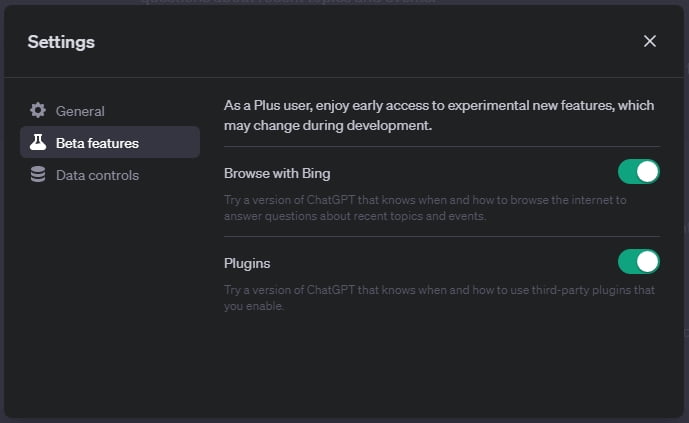Click the gear icon beside General
The width and height of the screenshot is (689, 423).
pos(38,111)
